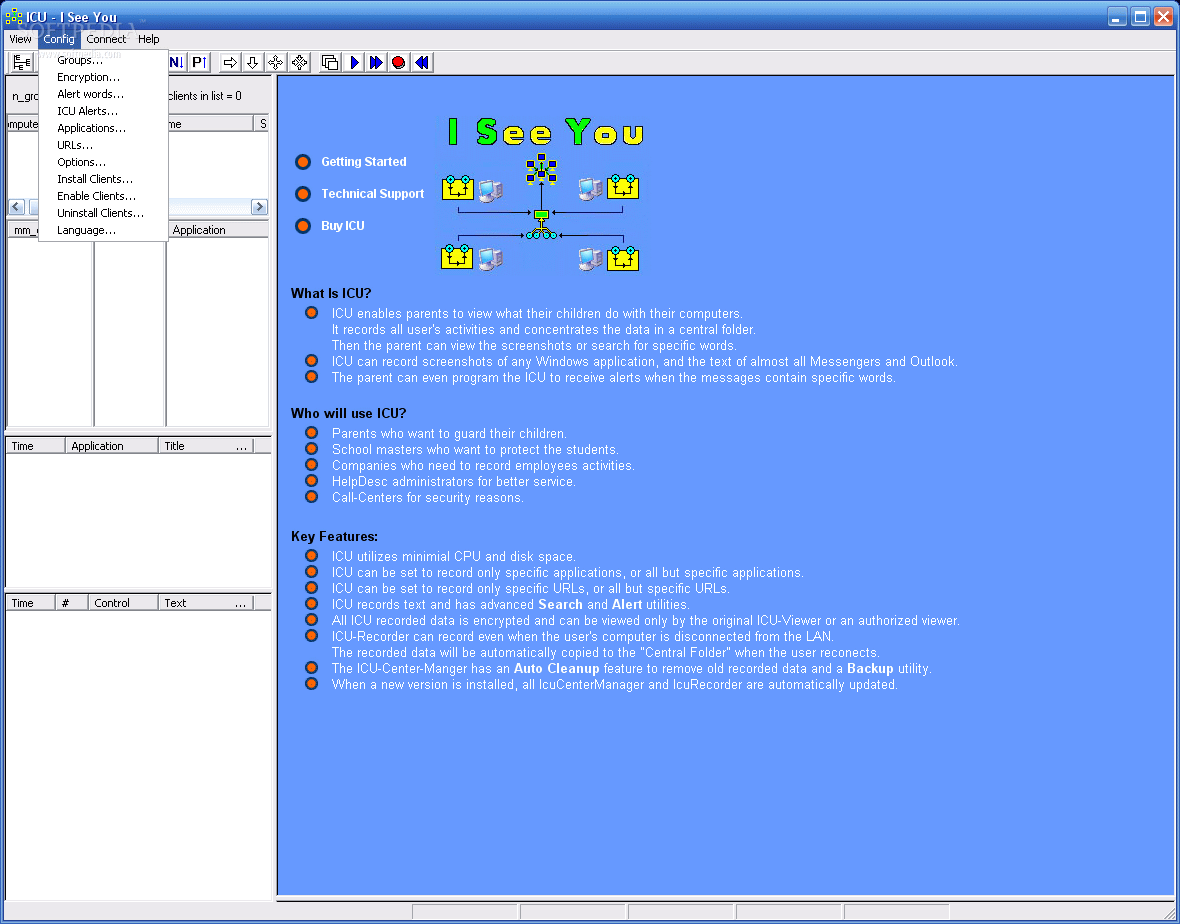Click the P up-arrow toolbar button
The width and height of the screenshot is (1180, 924).
tap(199, 62)
